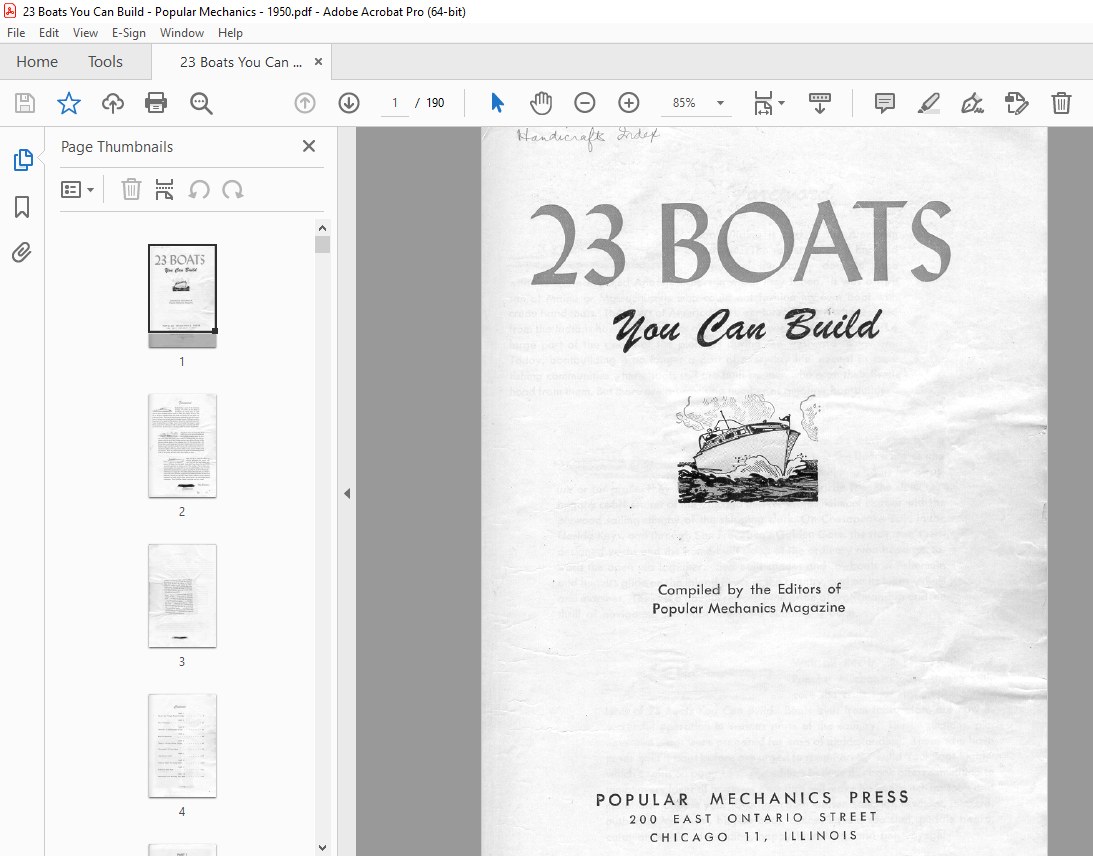Select page 3 thumbnail
Screen dimensions: 1093x856
coord(182,596)
